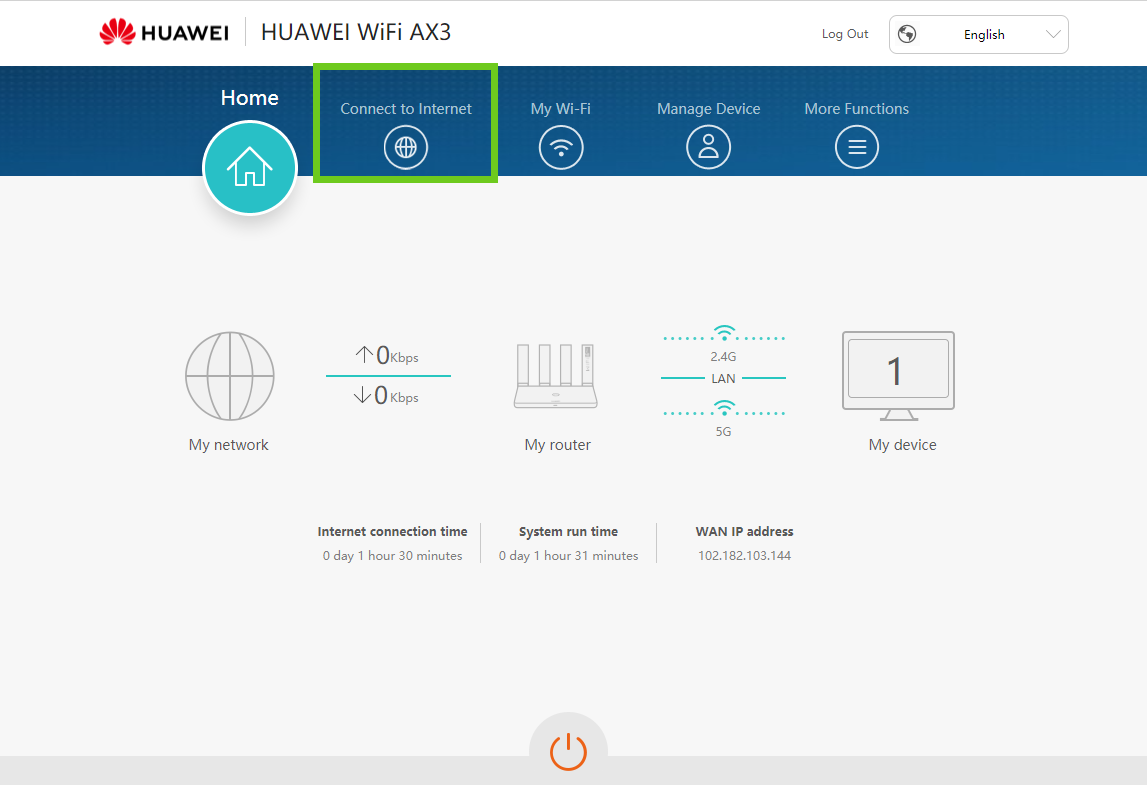Open More Functions hamburger icon
1147x785 pixels.
tap(856, 148)
